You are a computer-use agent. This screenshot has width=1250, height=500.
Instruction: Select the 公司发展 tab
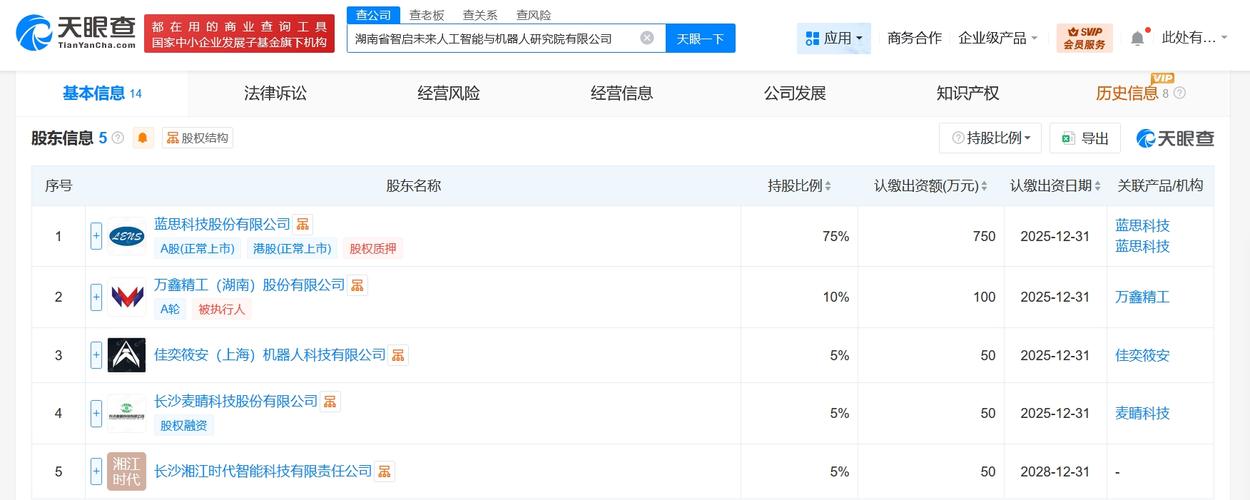point(794,93)
